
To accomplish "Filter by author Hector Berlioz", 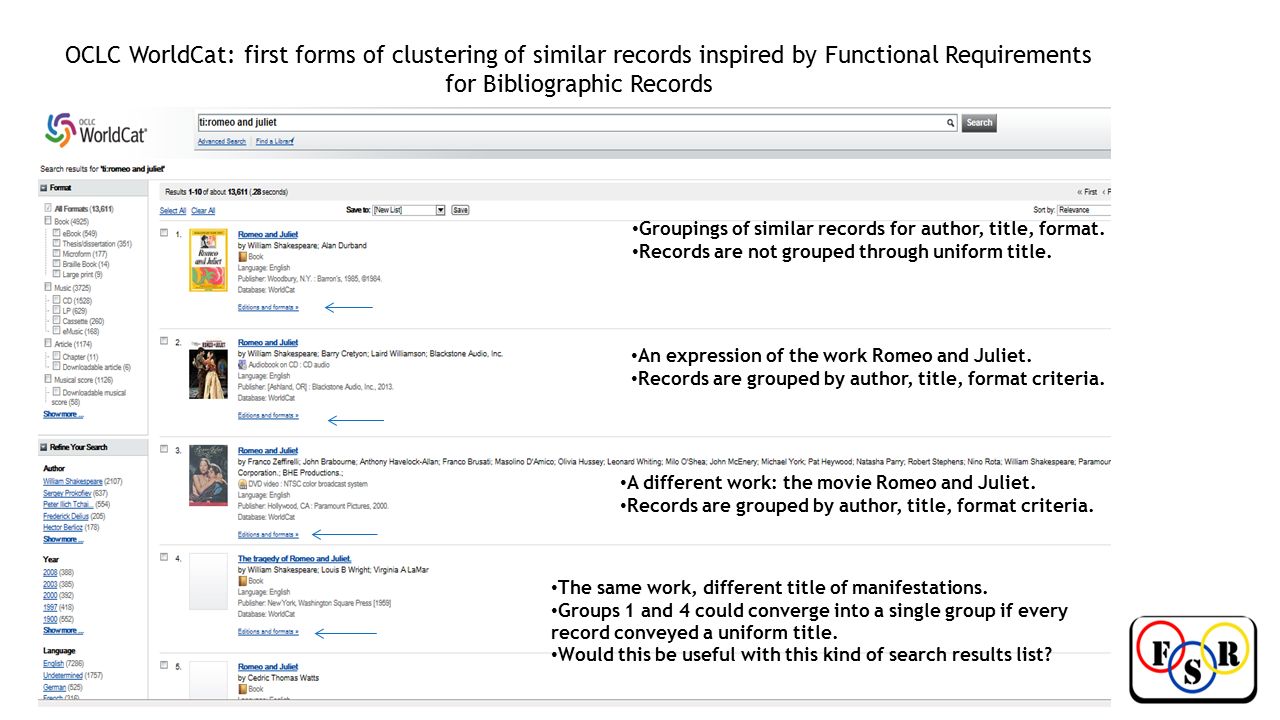I will click(65, 527).
